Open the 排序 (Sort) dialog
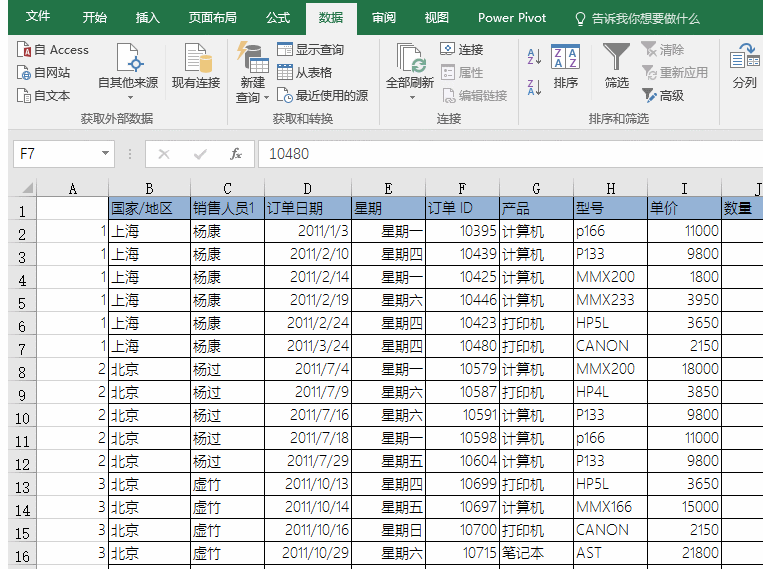The height and width of the screenshot is (569, 763). (565, 66)
